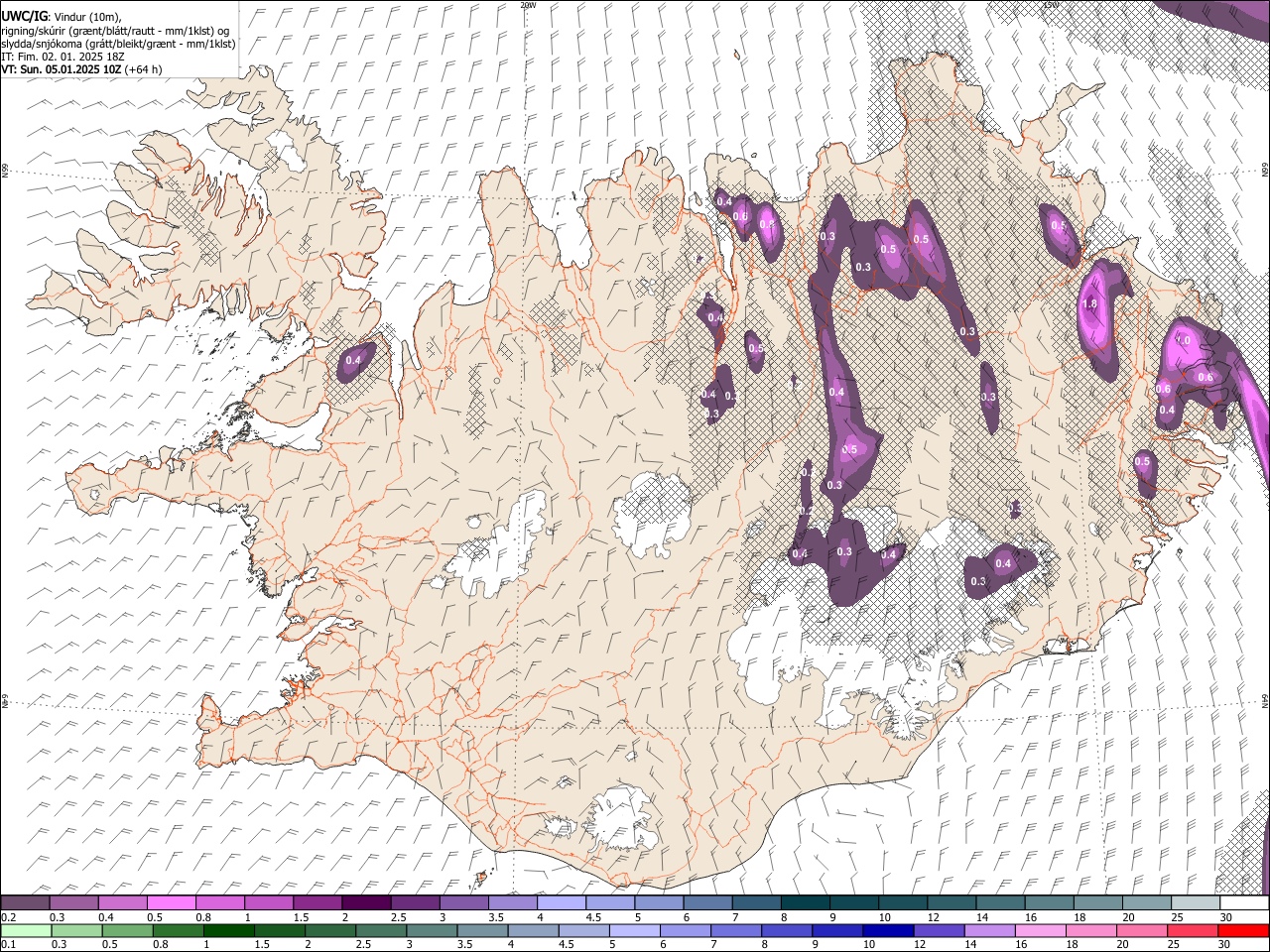Click the 'slydda/snjókoma' legend description line
The height and width of the screenshot is (952, 1270).
[118, 44]
